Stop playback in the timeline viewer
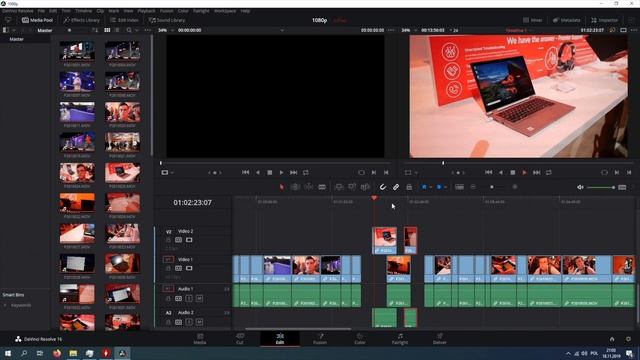This screenshot has width=640, height=360. (513, 173)
